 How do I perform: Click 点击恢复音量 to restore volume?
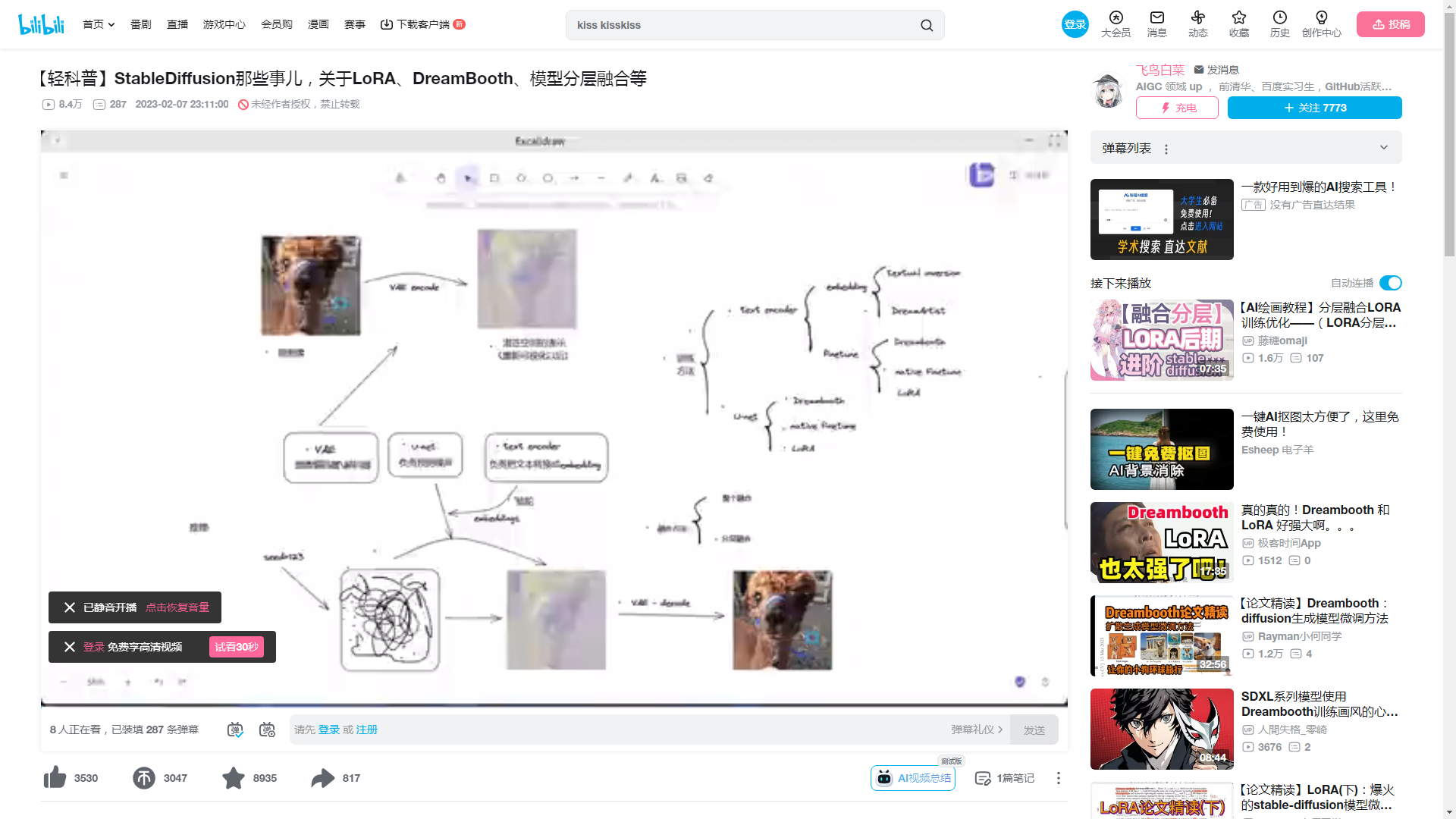click(x=177, y=607)
